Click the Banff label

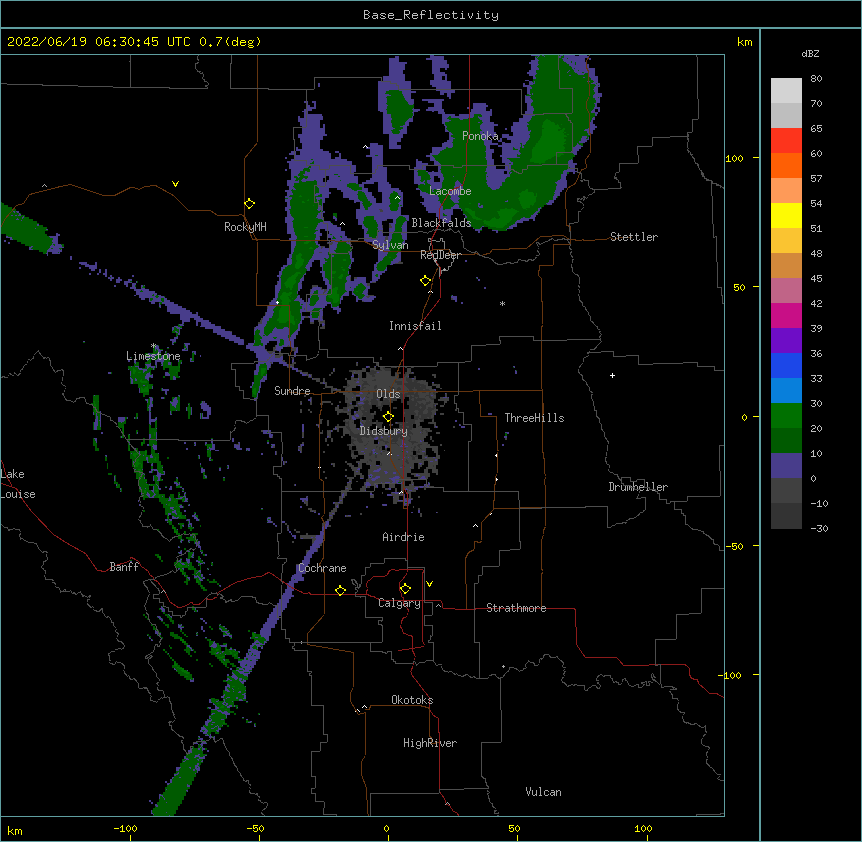[x=124, y=567]
